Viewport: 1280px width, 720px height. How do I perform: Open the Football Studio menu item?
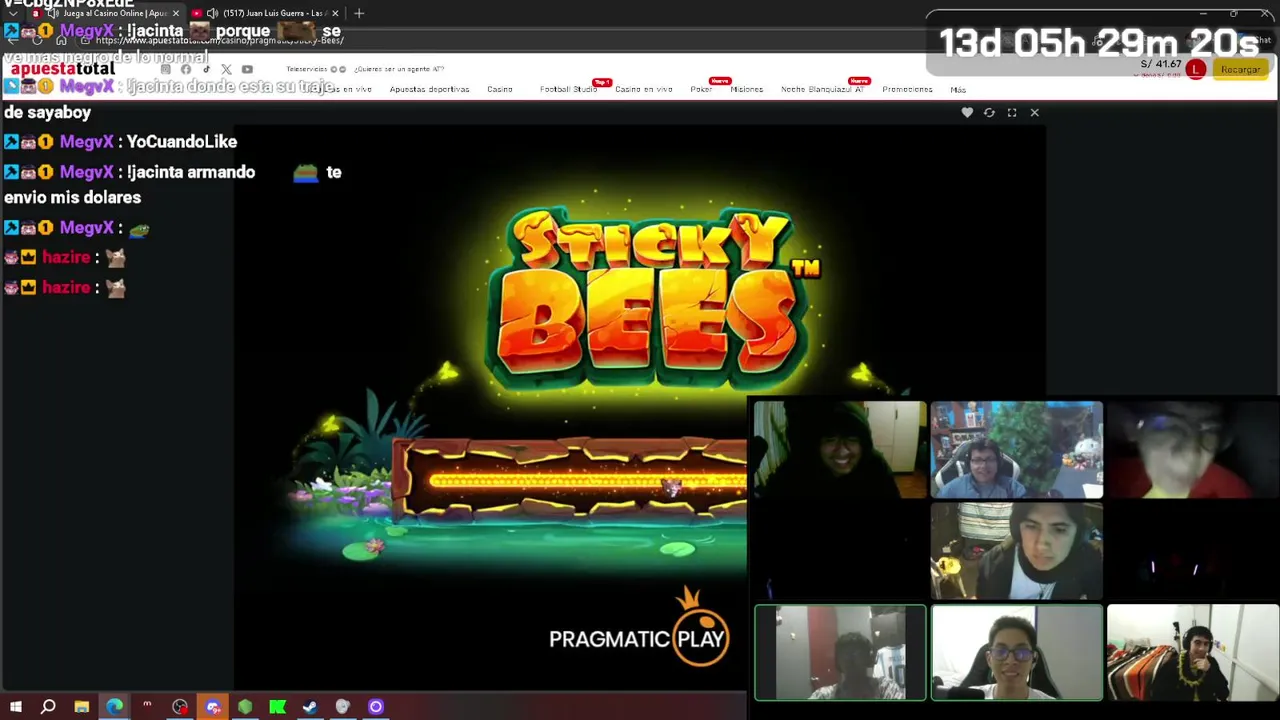click(x=568, y=89)
